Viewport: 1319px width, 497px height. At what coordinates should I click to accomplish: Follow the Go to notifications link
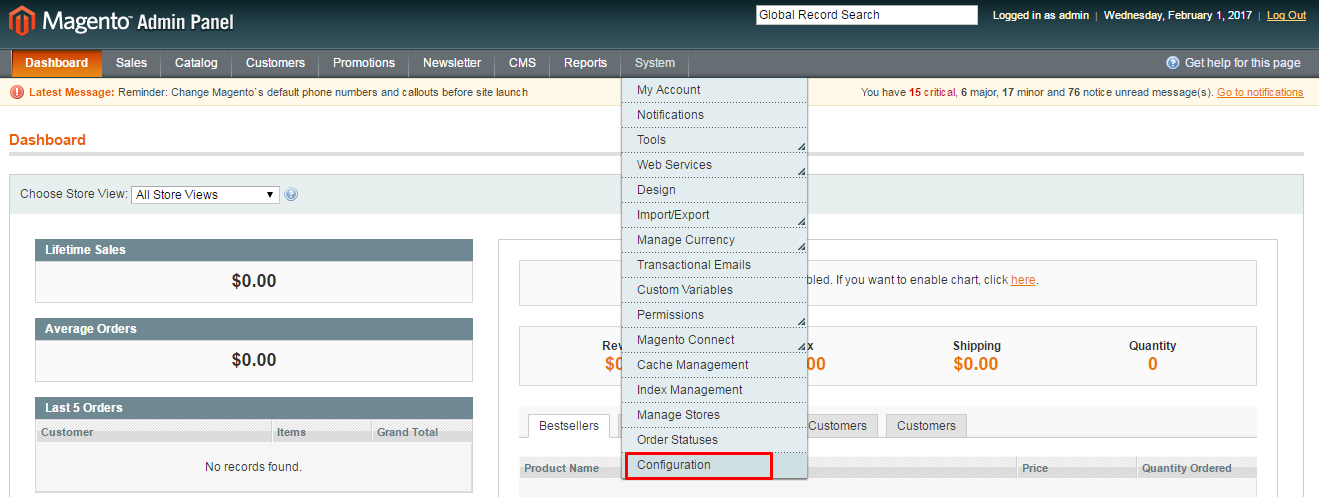[1260, 92]
